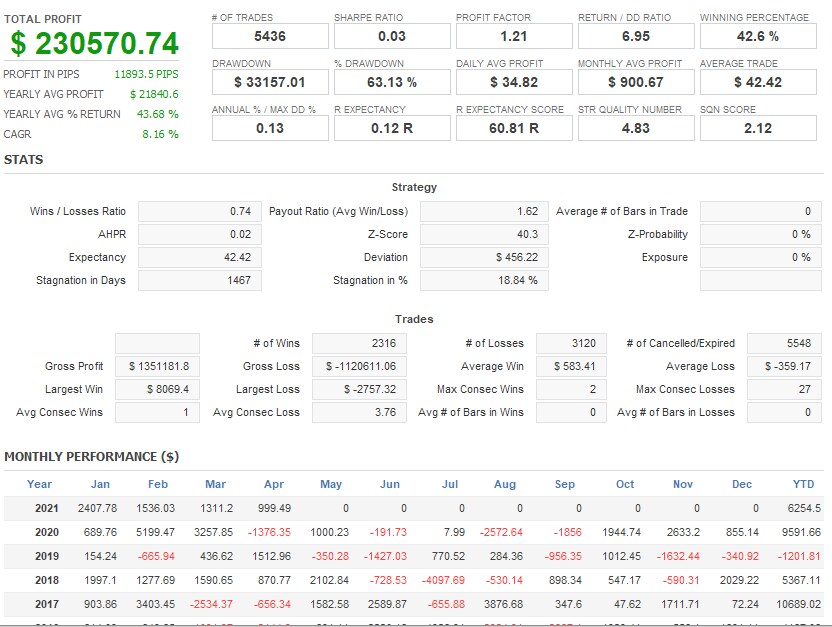Click the Year column header
The height and width of the screenshot is (627, 832).
click(x=39, y=484)
